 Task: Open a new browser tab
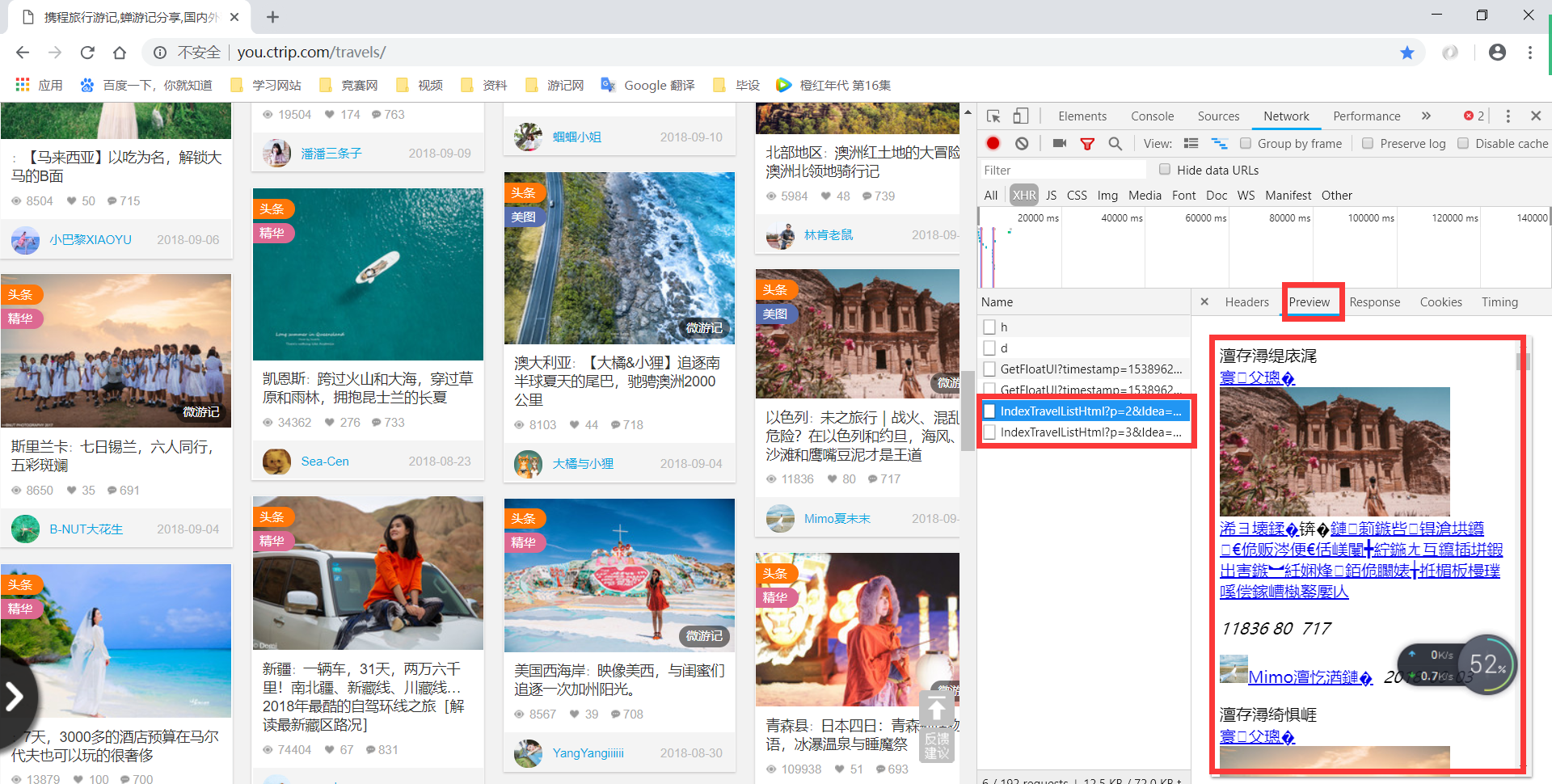[272, 17]
